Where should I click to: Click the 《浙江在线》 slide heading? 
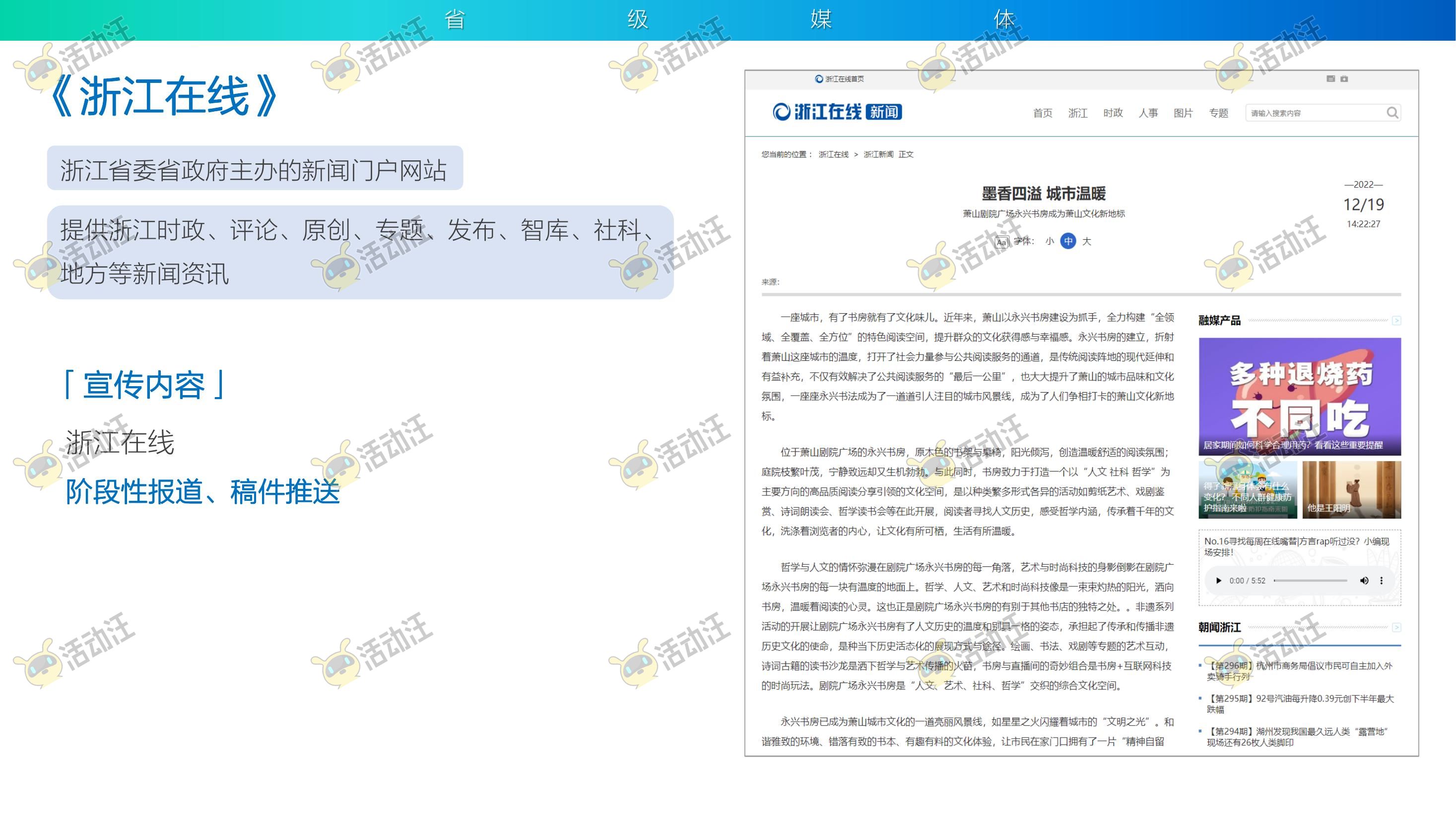tap(163, 96)
